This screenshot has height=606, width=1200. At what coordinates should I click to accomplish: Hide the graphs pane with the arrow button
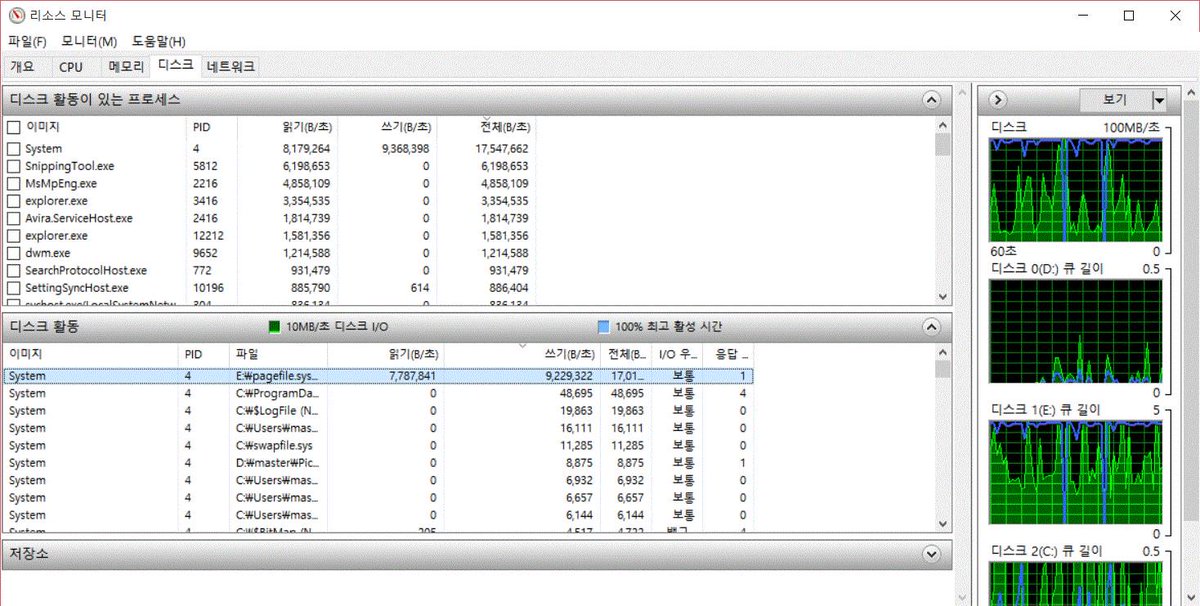pyautogui.click(x=997, y=100)
